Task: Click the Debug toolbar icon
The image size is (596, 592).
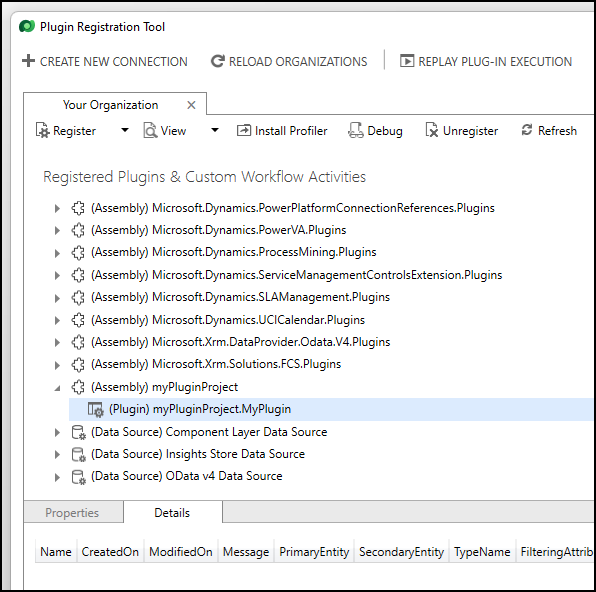Action: (x=356, y=130)
